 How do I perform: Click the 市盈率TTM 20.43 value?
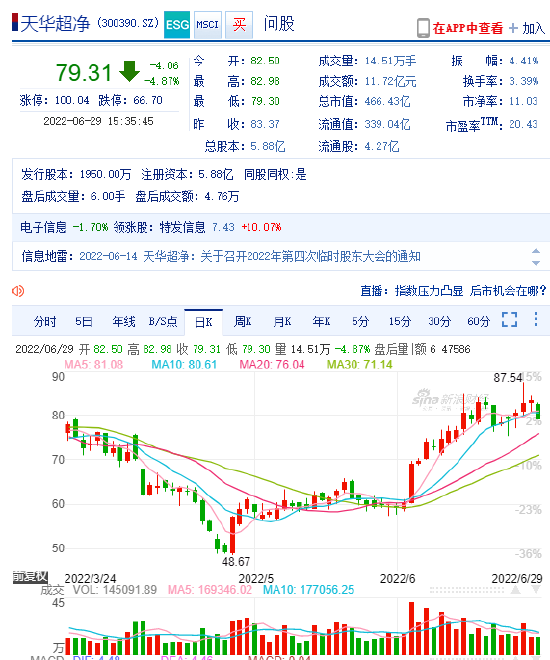tap(523, 125)
